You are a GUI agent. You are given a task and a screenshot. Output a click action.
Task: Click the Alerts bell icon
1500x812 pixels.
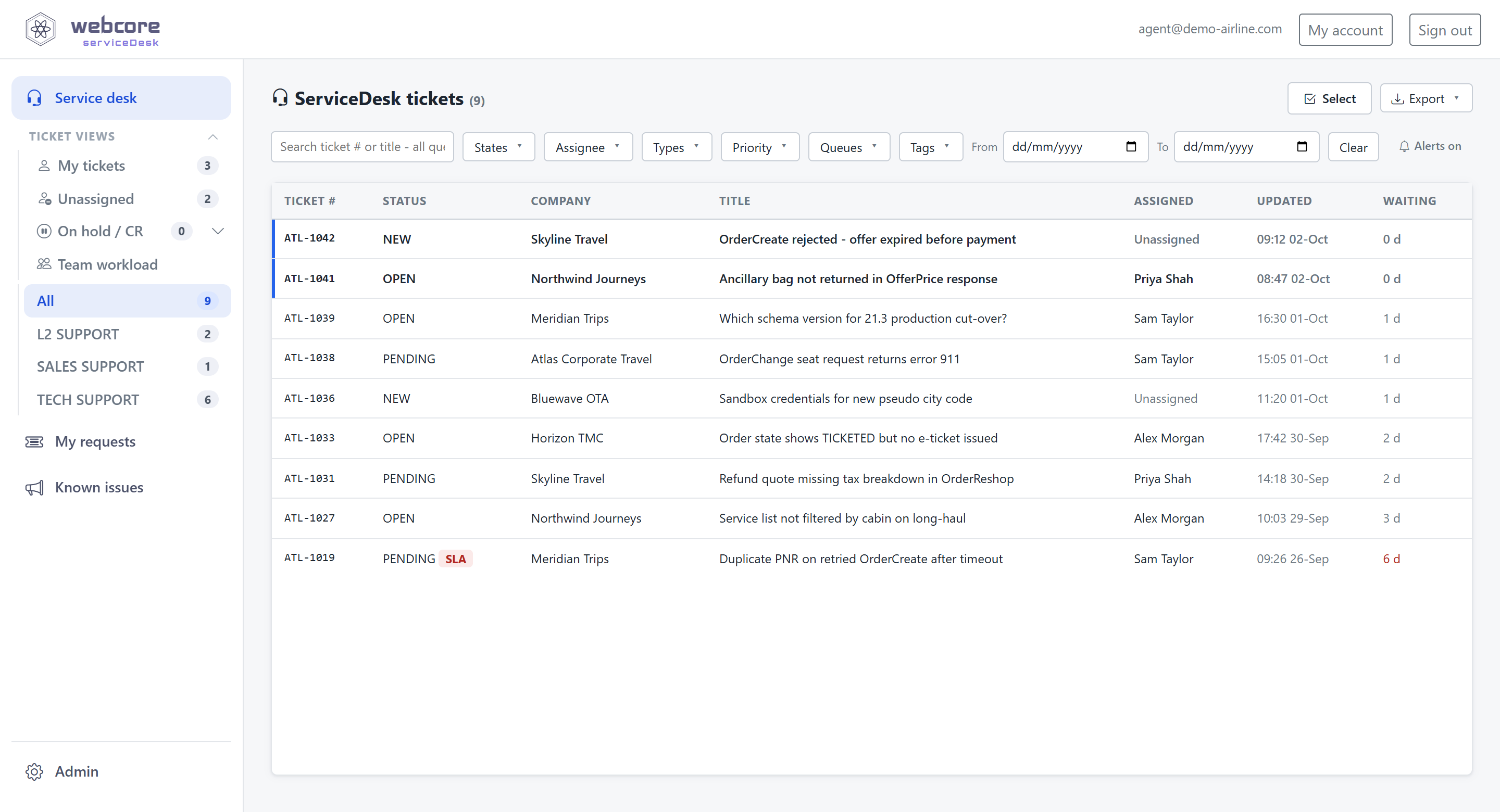pyautogui.click(x=1404, y=147)
